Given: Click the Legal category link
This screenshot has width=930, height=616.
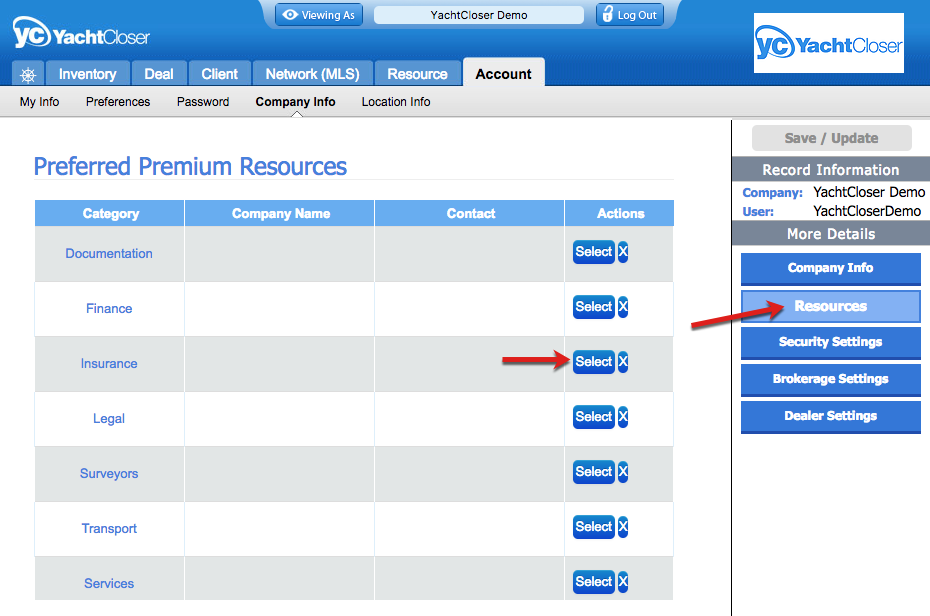Looking at the screenshot, I should pyautogui.click(x=109, y=419).
